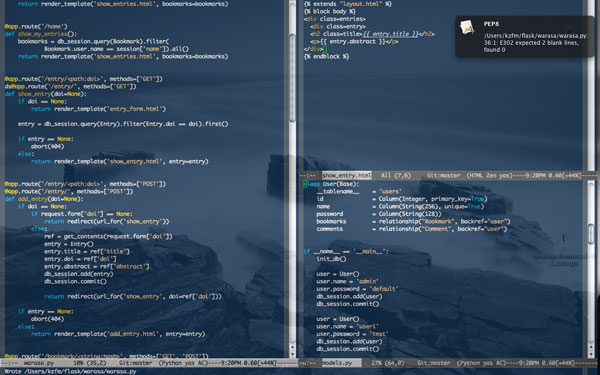600x375 pixels.
Task: Click the entry.abstract = ref['abstract'] line
Action: [97, 266]
